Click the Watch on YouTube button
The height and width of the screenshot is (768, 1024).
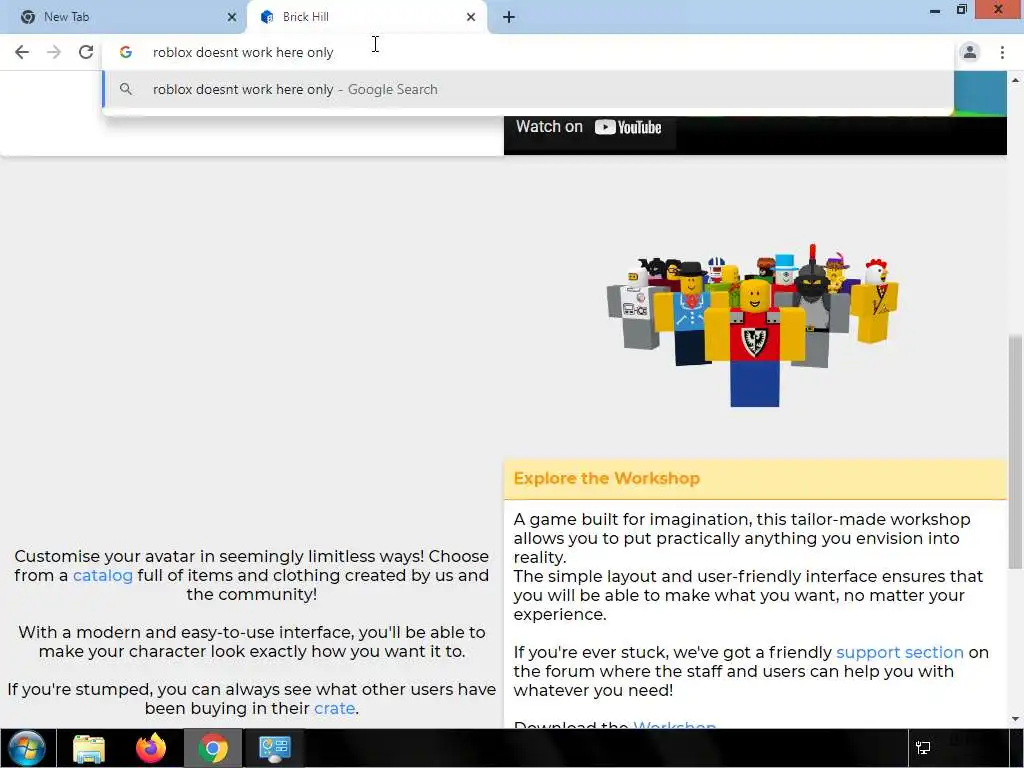[x=589, y=127]
